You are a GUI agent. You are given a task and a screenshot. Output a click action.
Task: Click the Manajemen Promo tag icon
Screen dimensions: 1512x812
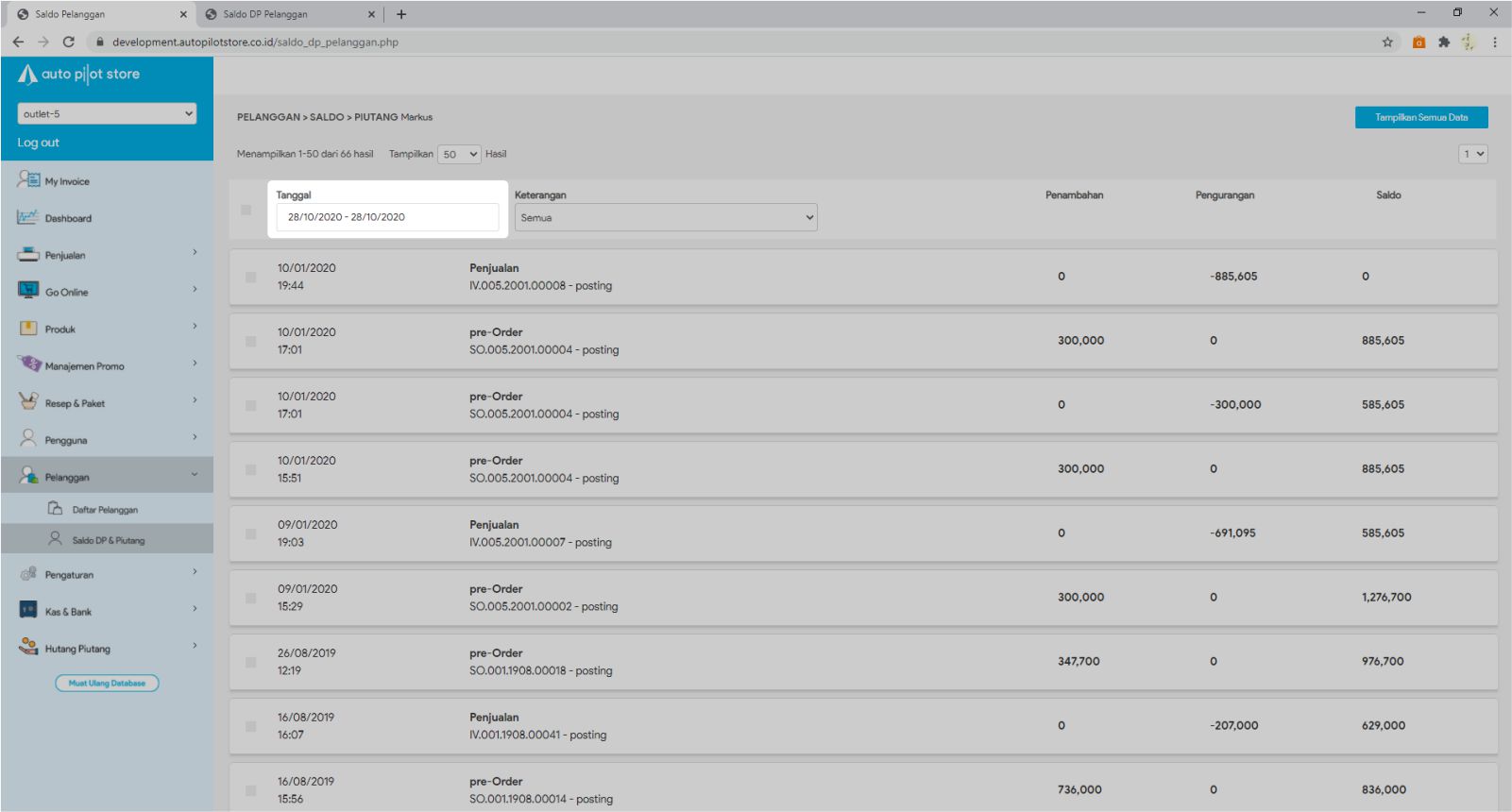28,364
